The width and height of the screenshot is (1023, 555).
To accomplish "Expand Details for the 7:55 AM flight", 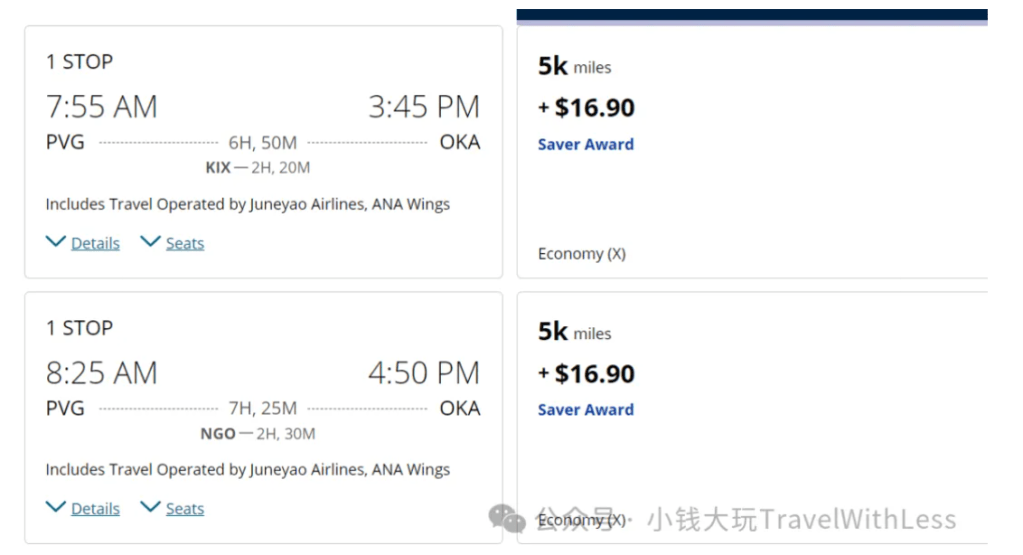I will [x=95, y=243].
